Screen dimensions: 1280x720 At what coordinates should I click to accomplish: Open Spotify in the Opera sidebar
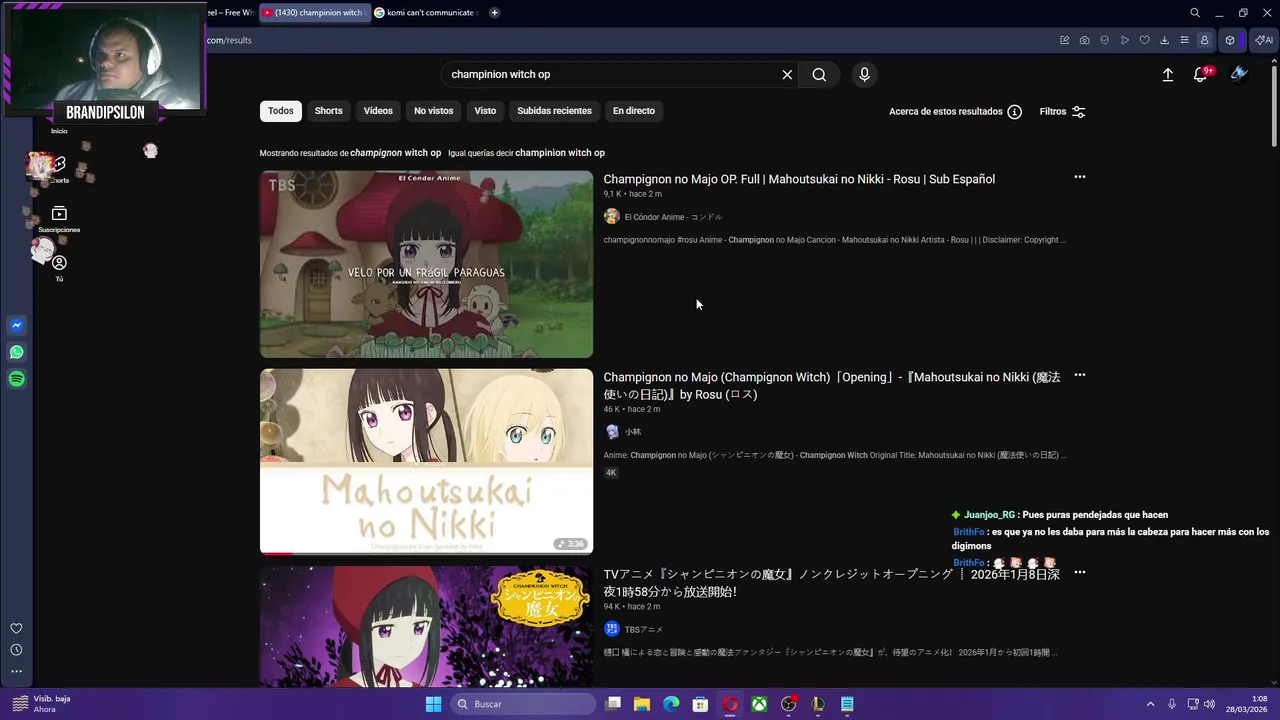pos(17,379)
